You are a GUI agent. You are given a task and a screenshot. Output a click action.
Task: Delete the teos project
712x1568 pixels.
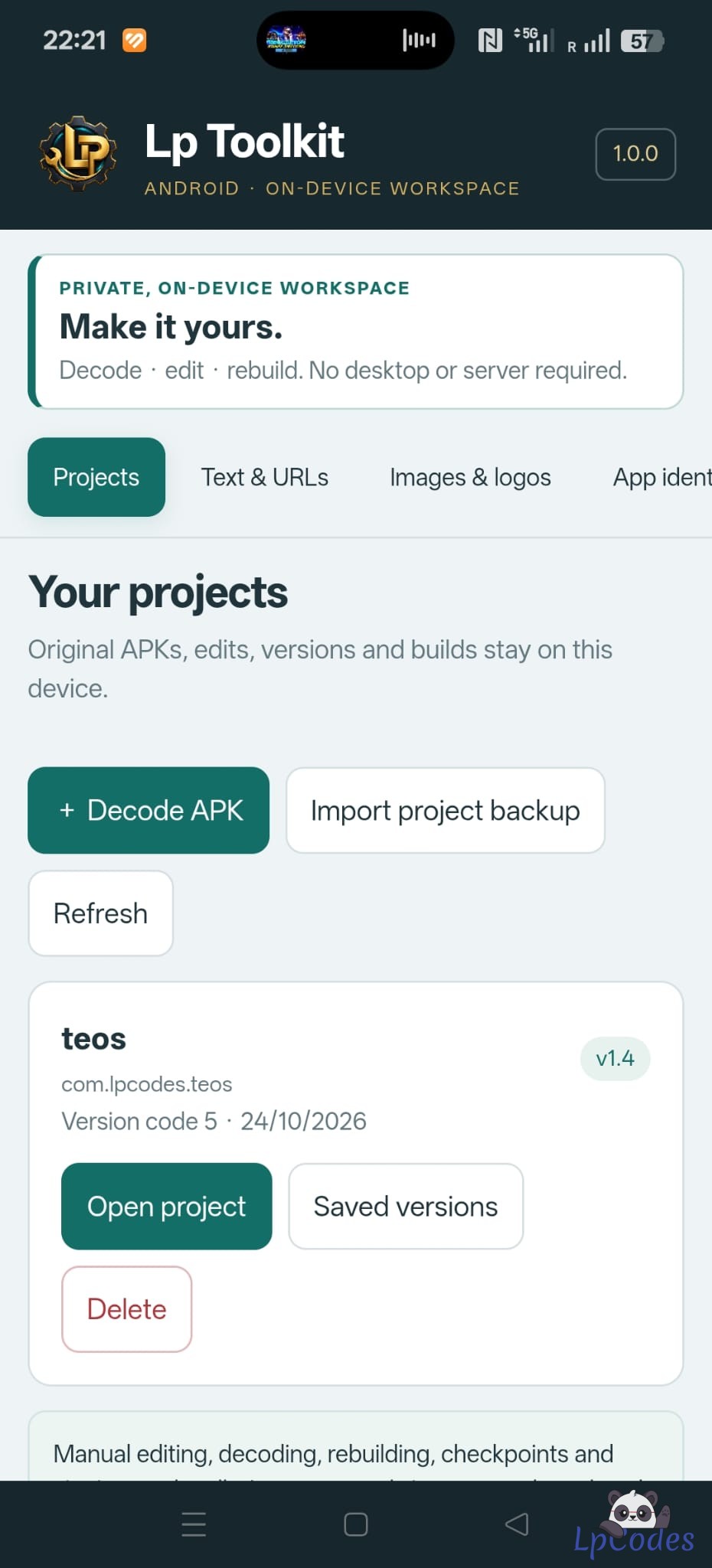[126, 1309]
